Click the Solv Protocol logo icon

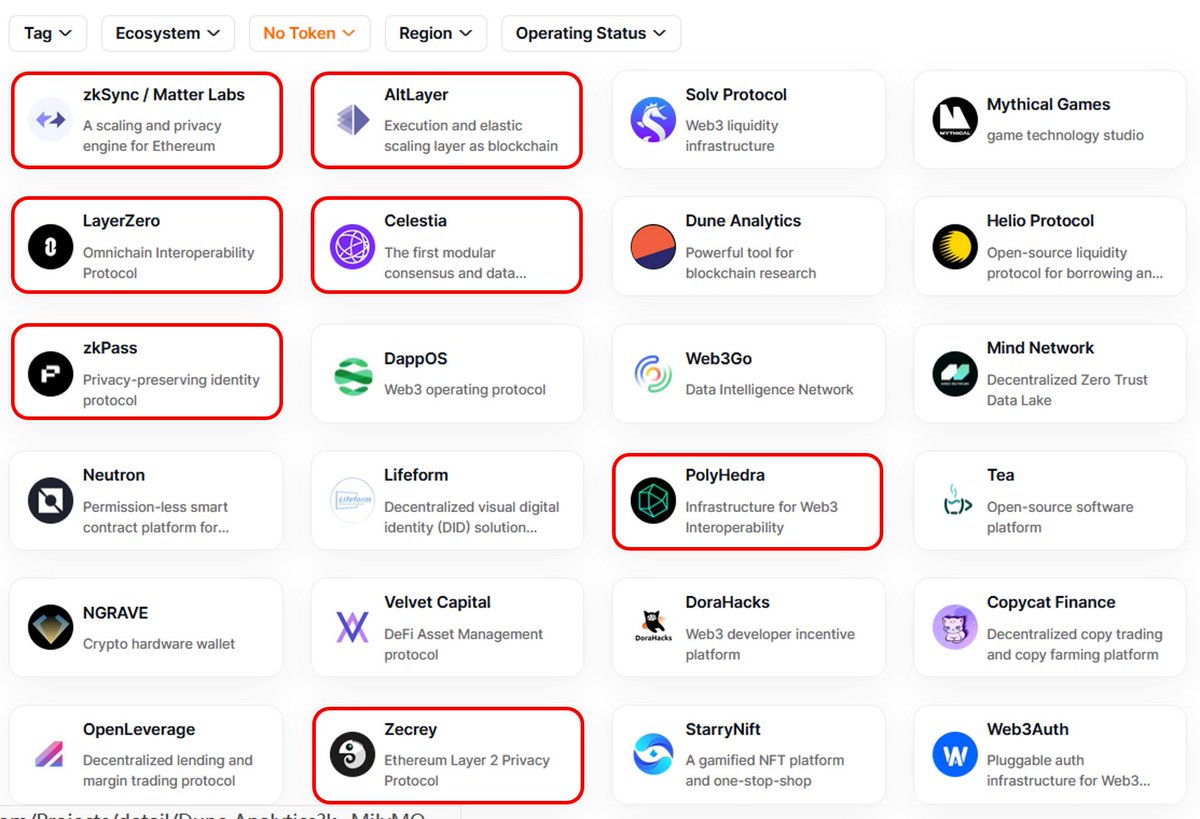pyautogui.click(x=653, y=120)
